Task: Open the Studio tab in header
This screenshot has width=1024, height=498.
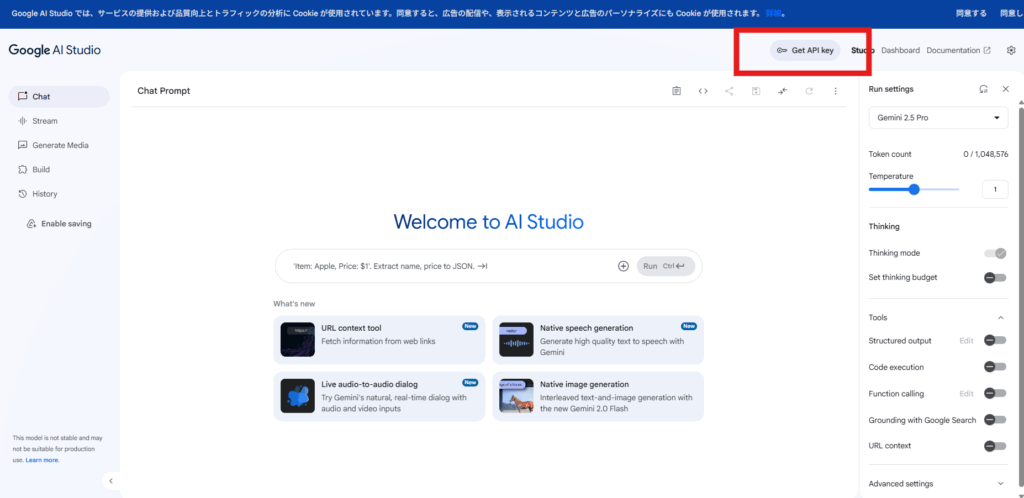Action: point(862,50)
